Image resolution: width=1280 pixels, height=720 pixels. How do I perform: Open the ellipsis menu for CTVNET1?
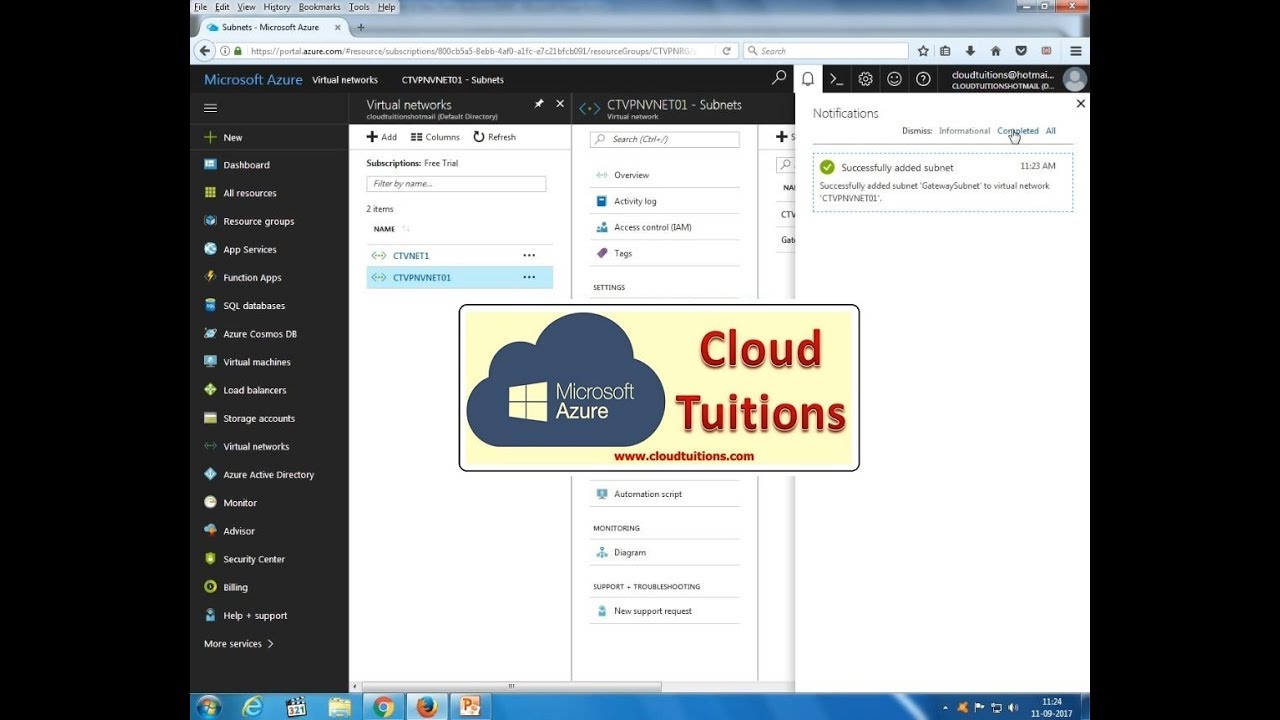(x=529, y=255)
